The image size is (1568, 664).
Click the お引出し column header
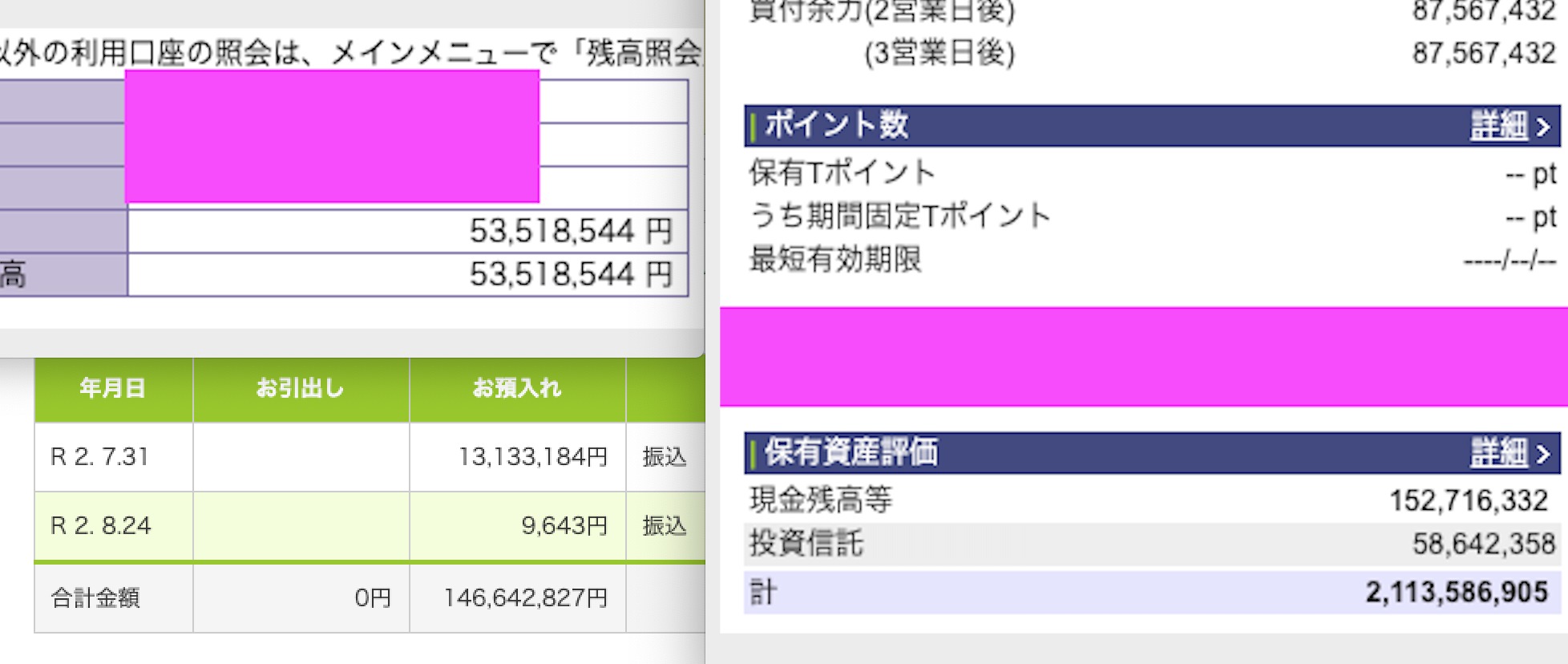tap(301, 389)
